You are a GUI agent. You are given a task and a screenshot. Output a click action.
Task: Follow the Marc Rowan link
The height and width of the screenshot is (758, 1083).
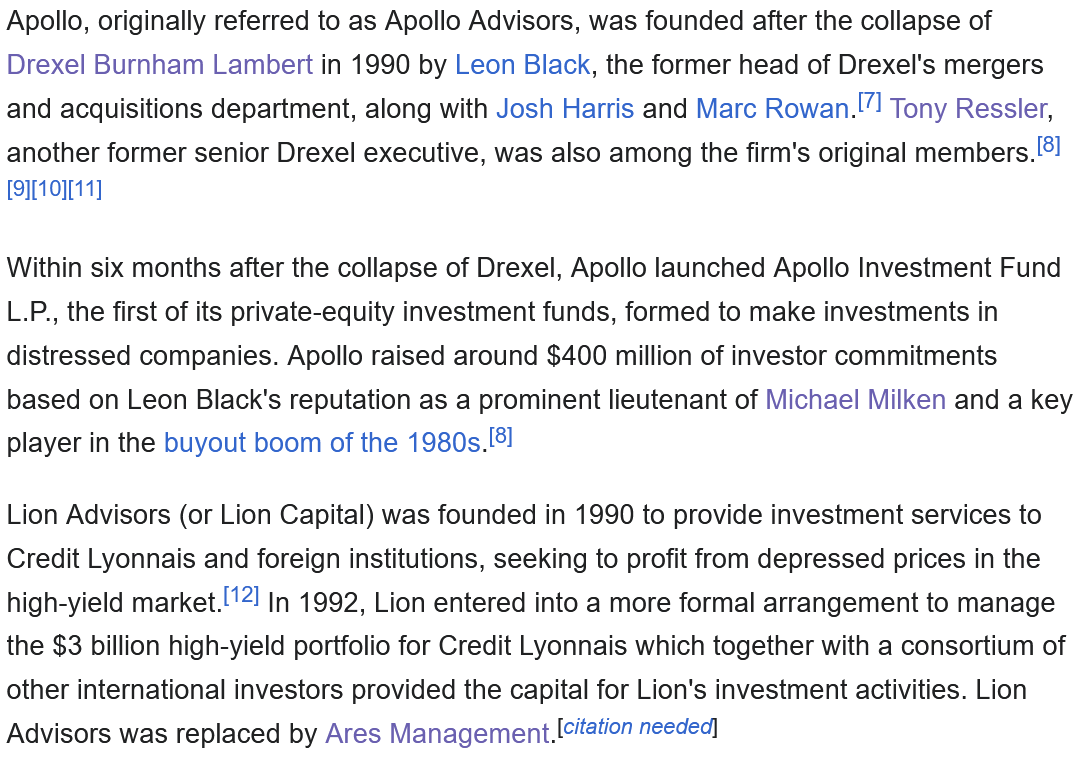coord(772,109)
